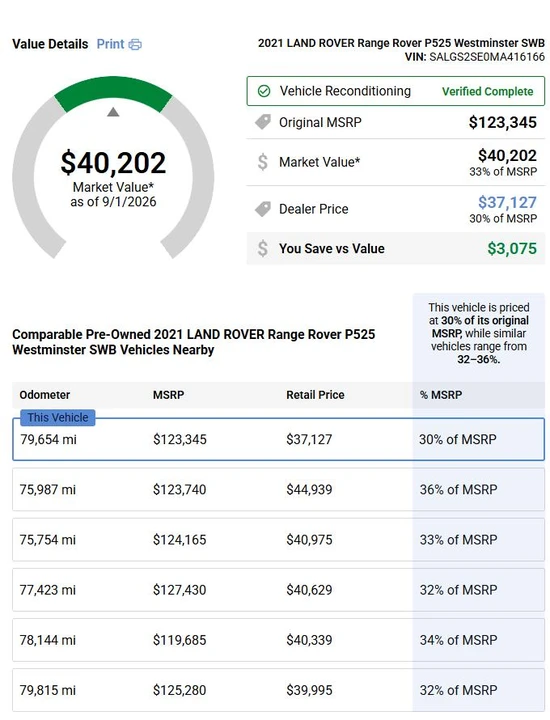
Task: Click the Print link
Action: [x=110, y=44]
